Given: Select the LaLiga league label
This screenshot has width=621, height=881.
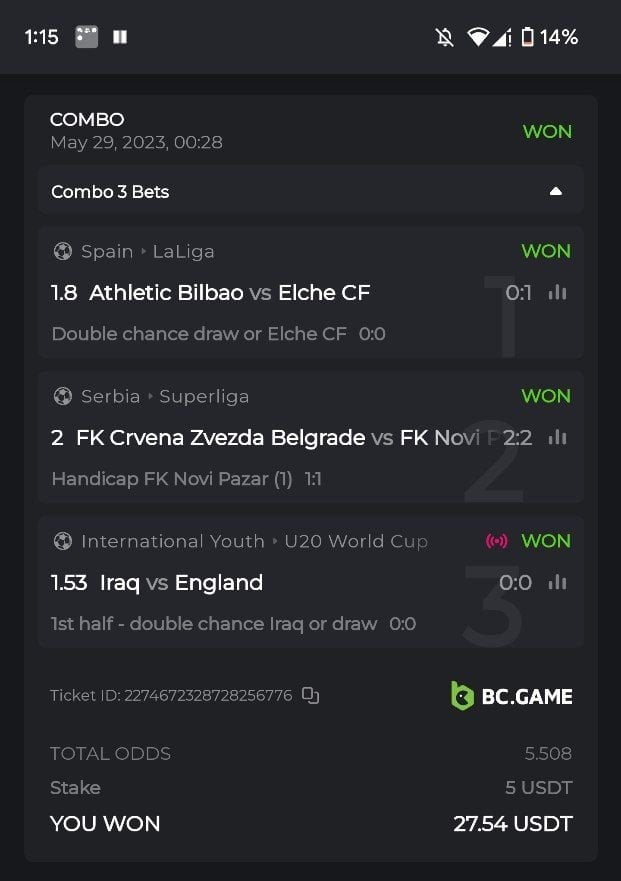Looking at the screenshot, I should pyautogui.click(x=183, y=251).
